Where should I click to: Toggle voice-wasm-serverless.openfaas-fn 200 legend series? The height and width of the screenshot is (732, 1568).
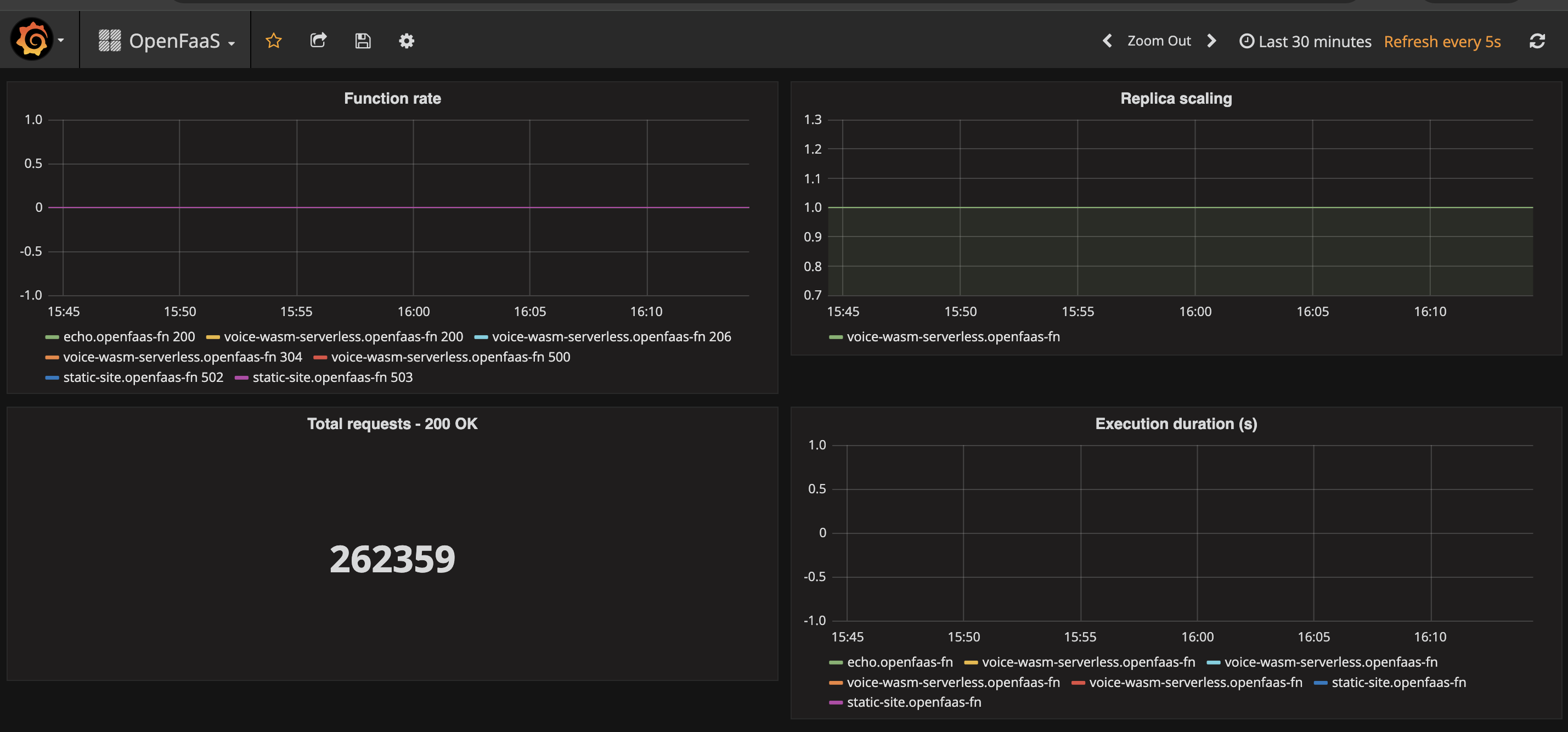pyautogui.click(x=343, y=337)
